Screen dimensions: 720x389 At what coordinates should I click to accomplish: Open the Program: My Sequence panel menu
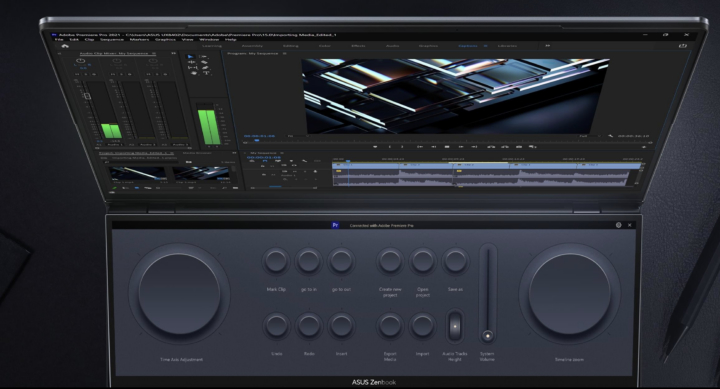284,53
